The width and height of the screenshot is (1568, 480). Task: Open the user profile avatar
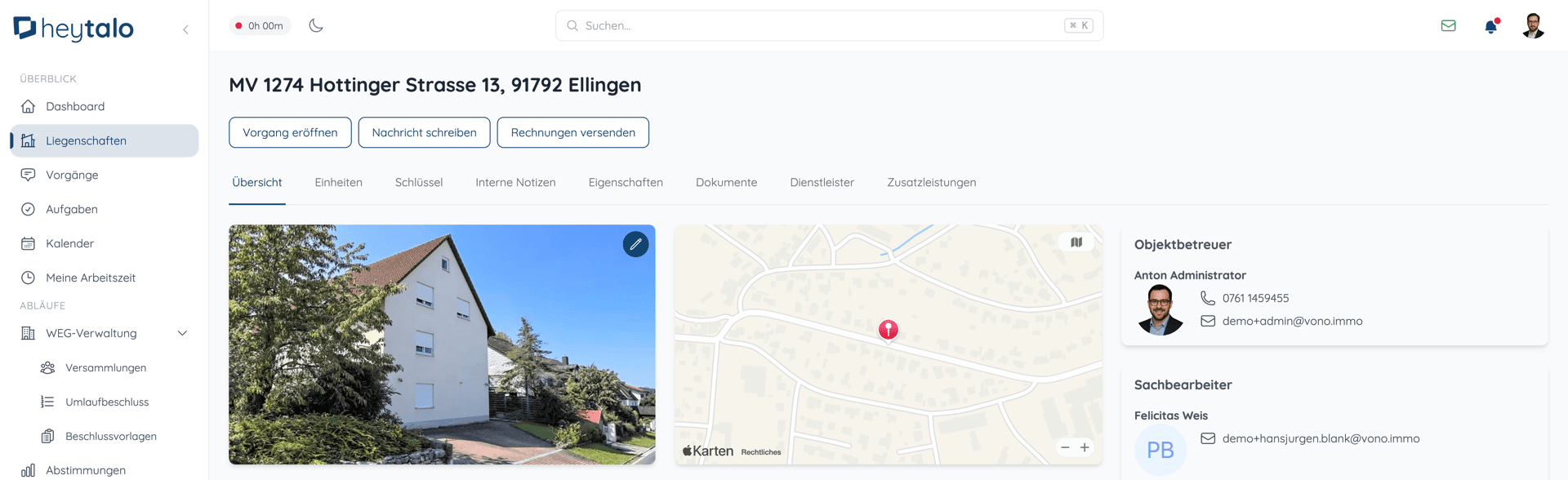[1534, 26]
